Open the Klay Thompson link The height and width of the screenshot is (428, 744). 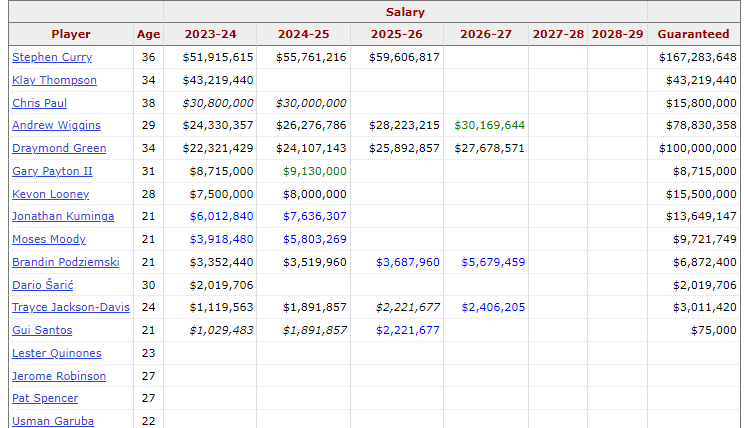click(x=55, y=80)
